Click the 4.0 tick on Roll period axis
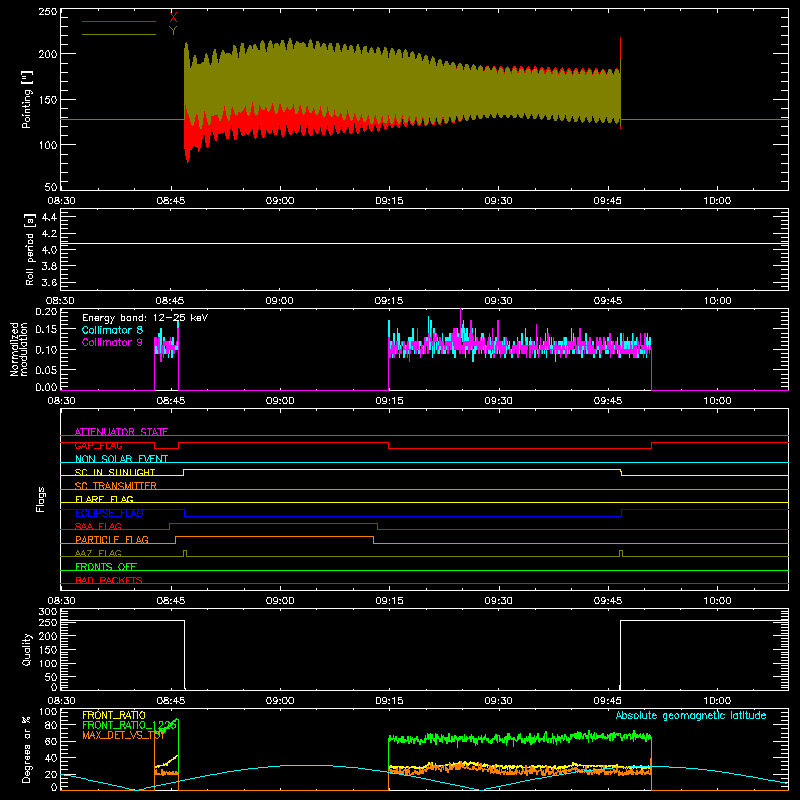This screenshot has height=800, width=800. [x=49, y=250]
